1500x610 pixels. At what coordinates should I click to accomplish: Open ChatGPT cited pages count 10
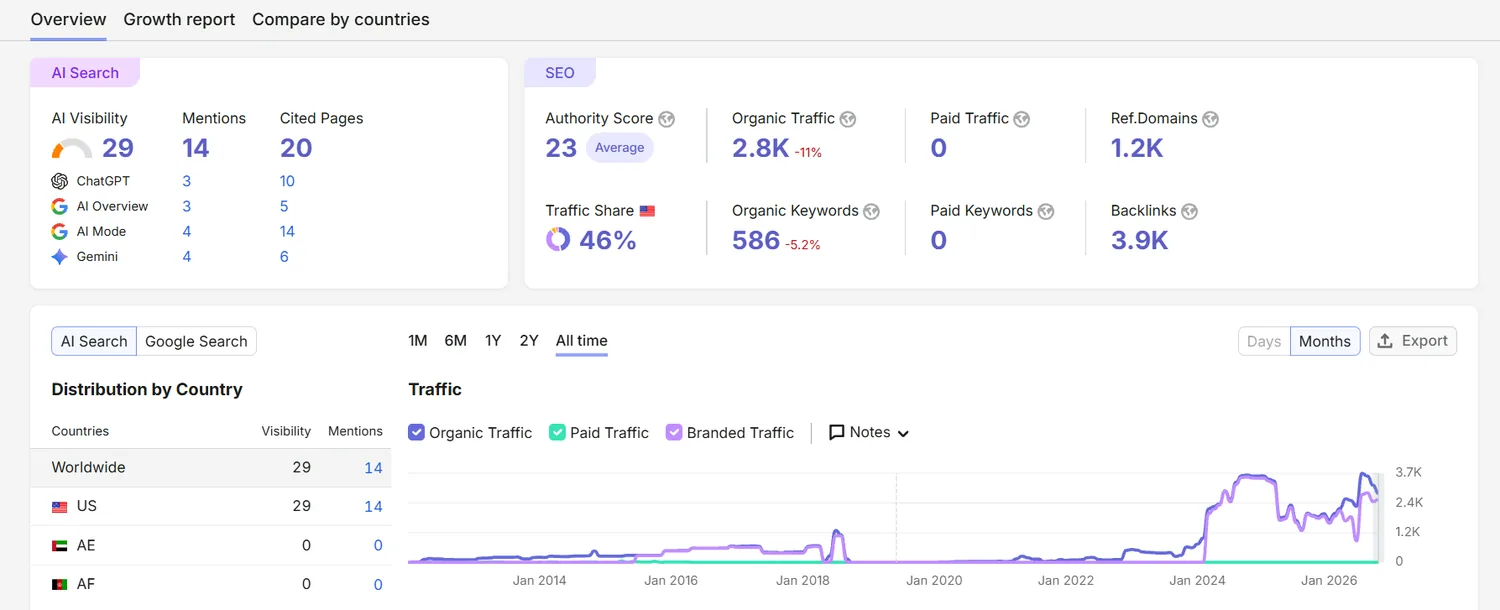click(287, 181)
